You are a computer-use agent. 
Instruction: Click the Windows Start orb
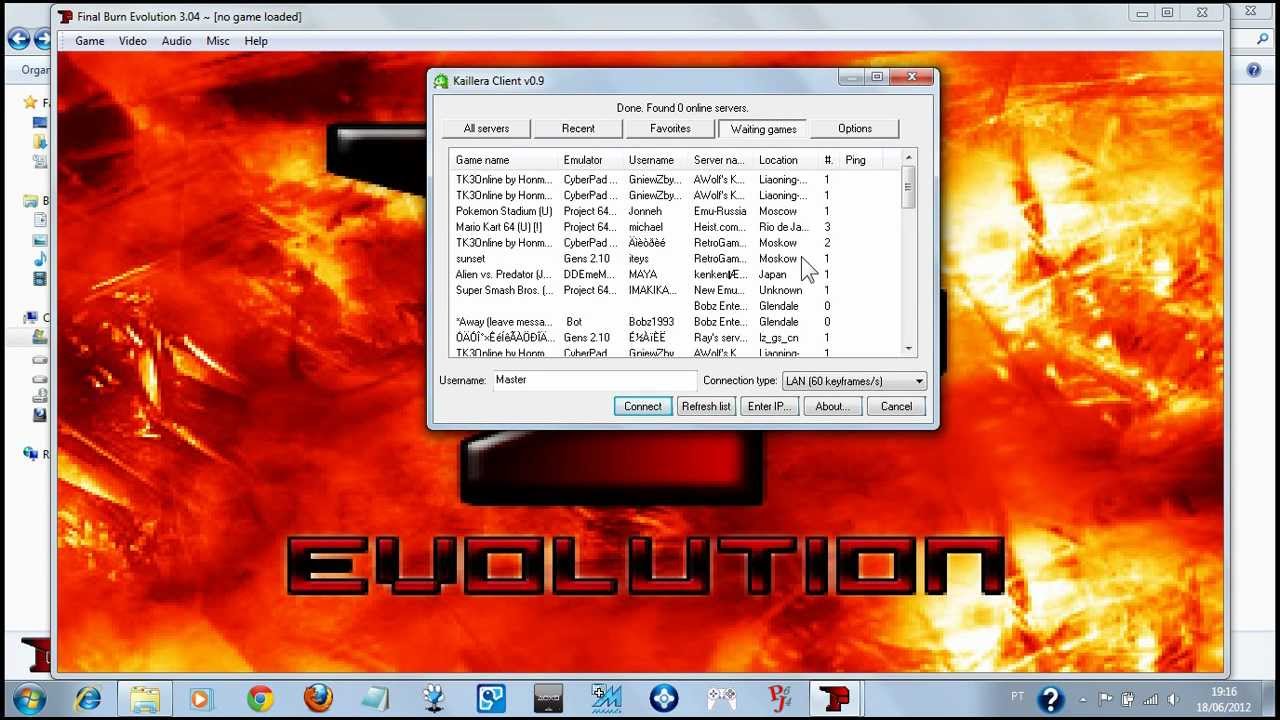(29, 698)
